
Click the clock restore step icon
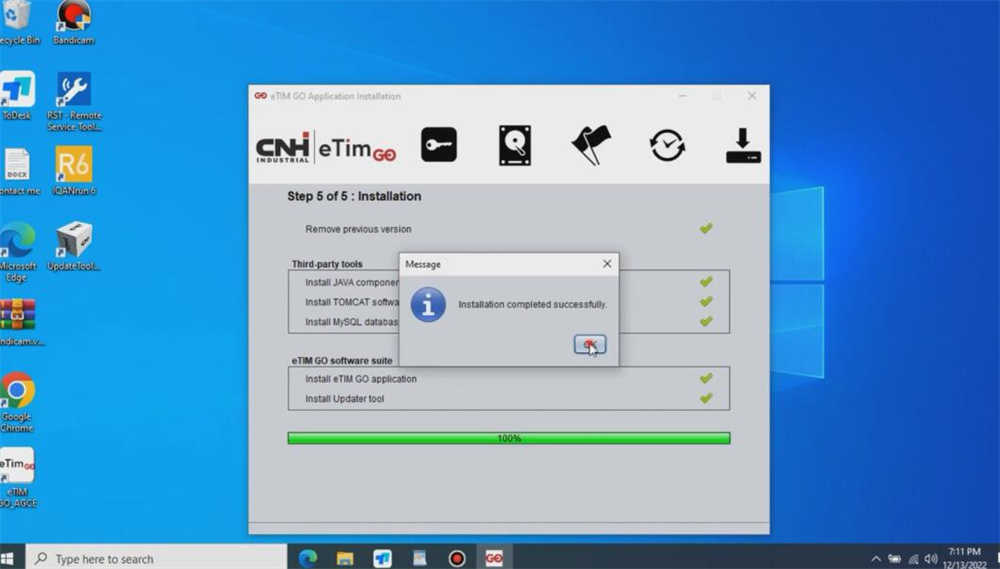[667, 145]
